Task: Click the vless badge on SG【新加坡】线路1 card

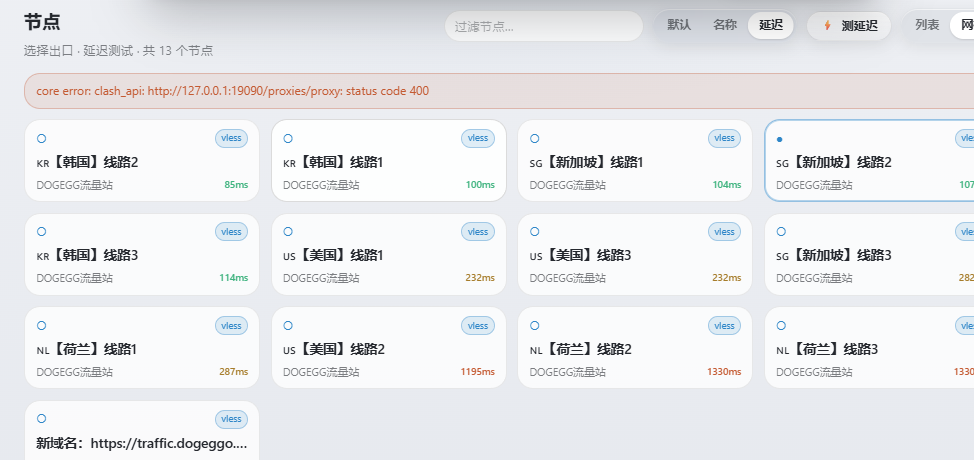Action: [724, 138]
